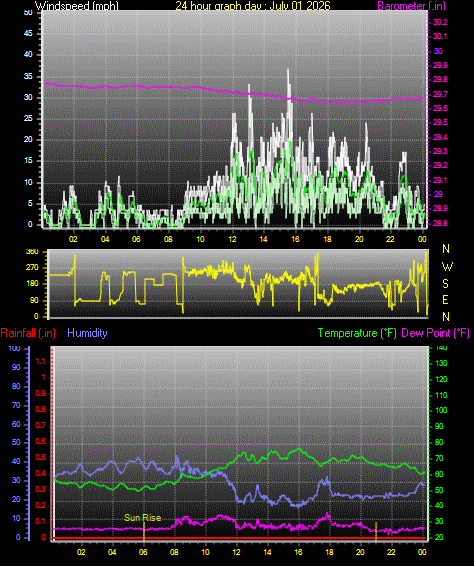Click the "Dew Point (°F)" legend label

click(435, 333)
